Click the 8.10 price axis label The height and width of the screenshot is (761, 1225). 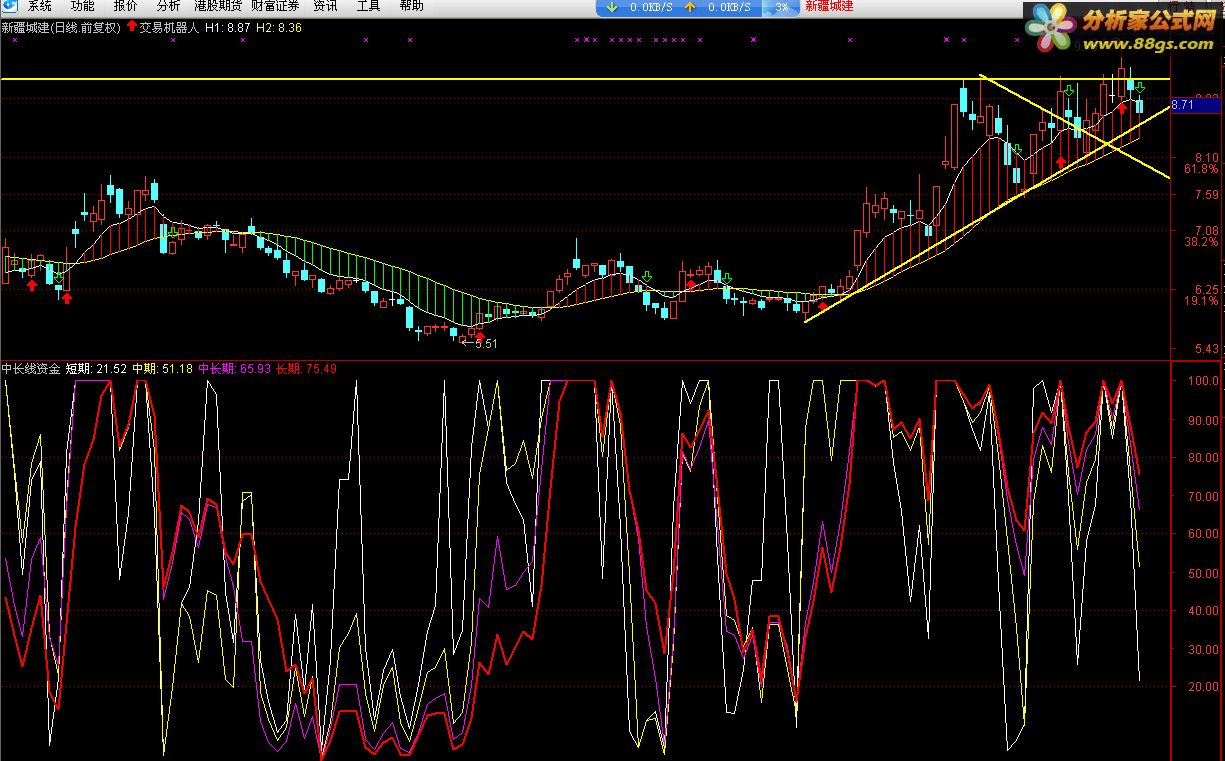click(x=1208, y=158)
